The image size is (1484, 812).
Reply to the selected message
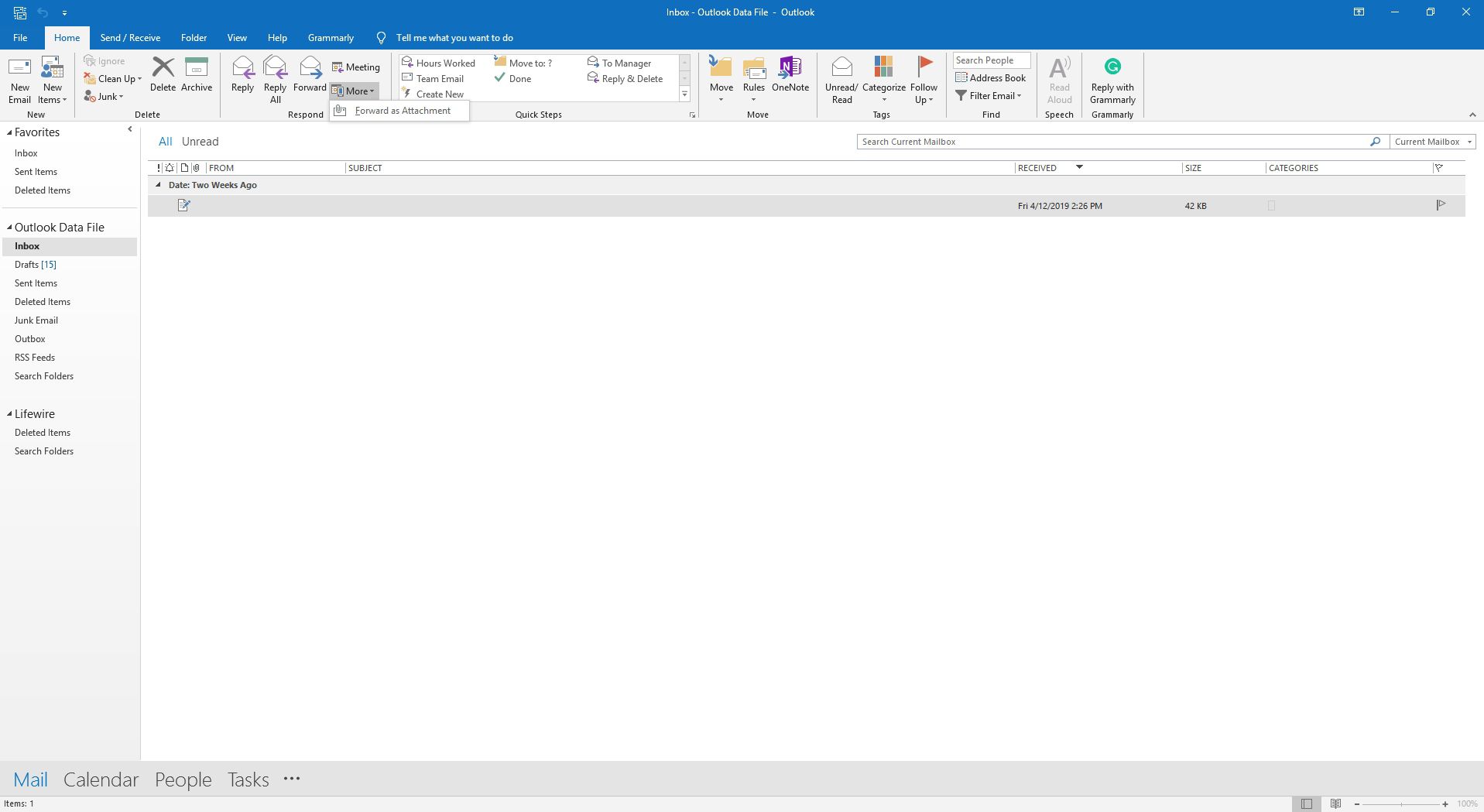242,74
